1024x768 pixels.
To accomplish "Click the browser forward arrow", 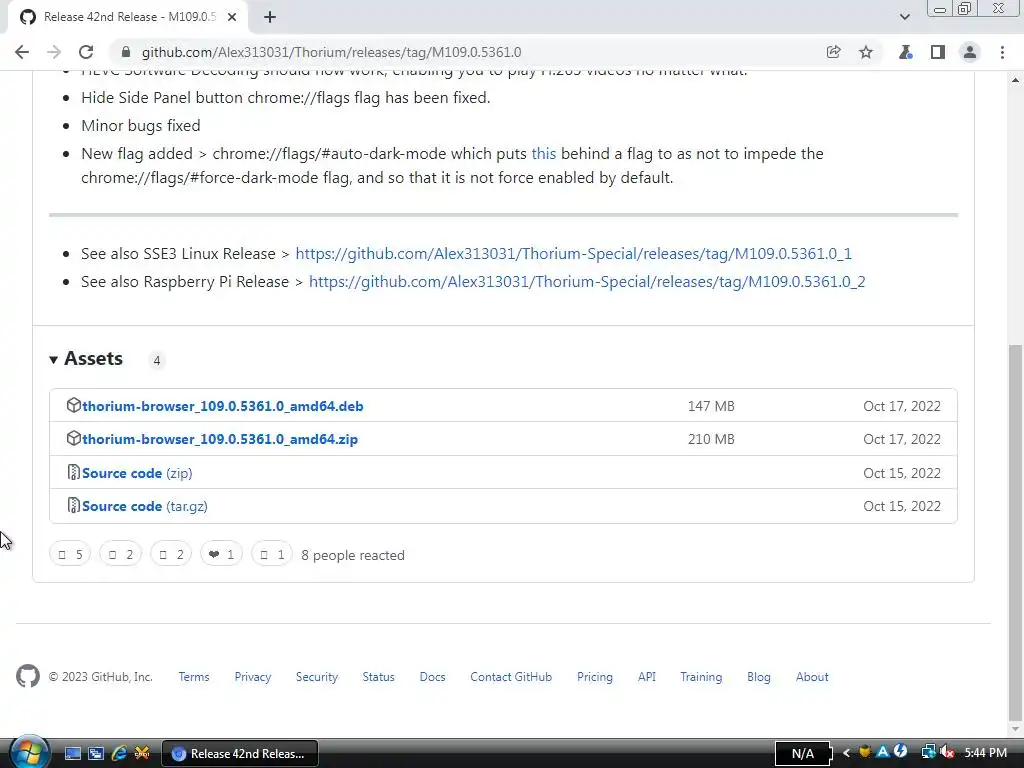I will click(54, 52).
